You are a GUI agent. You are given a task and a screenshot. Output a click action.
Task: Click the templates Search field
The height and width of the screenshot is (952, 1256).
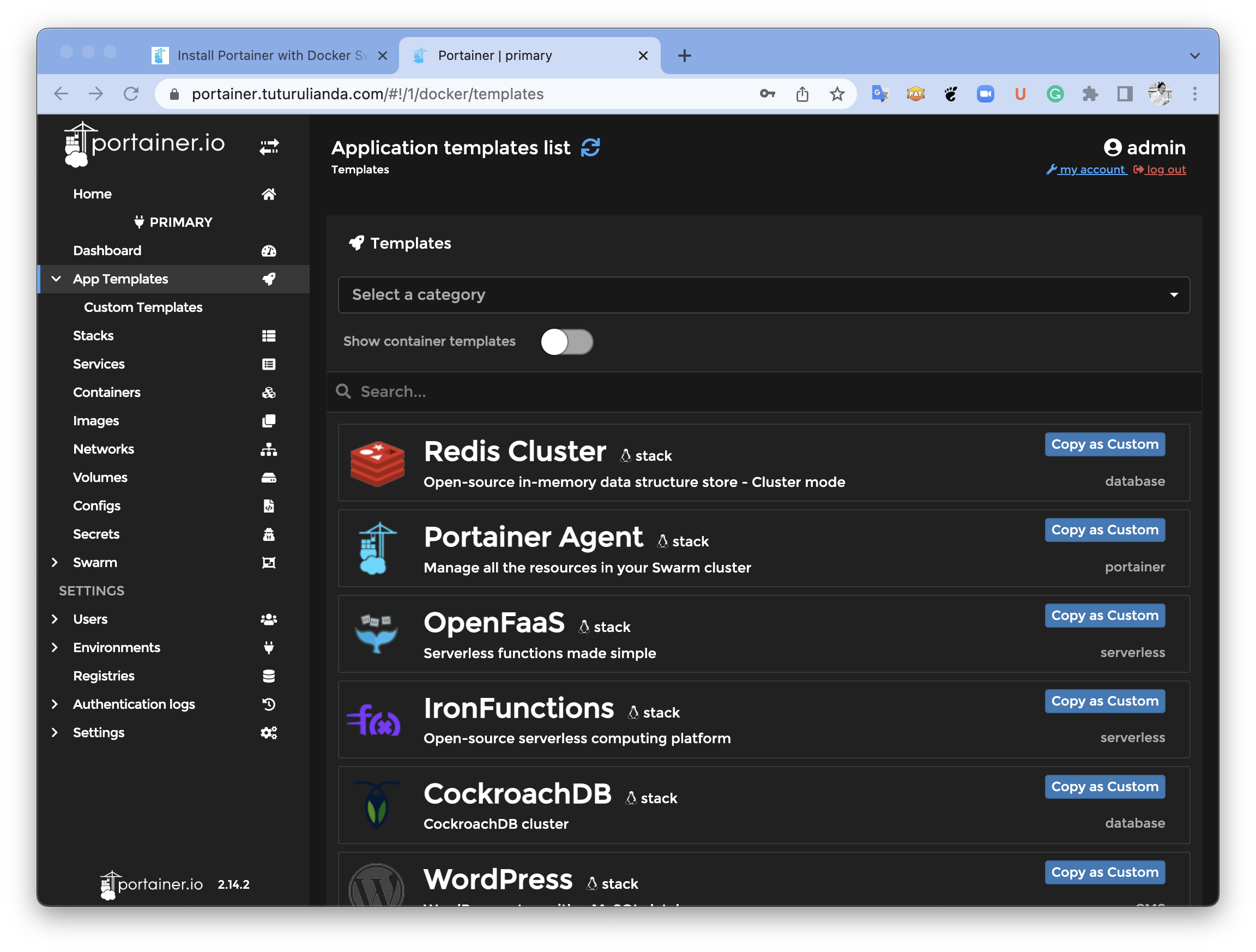(764, 392)
